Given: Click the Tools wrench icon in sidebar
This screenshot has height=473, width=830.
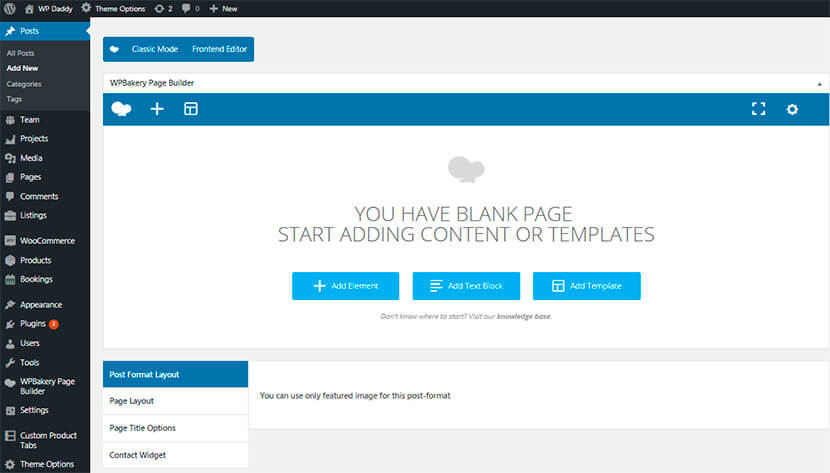Looking at the screenshot, I should pyautogui.click(x=10, y=362).
